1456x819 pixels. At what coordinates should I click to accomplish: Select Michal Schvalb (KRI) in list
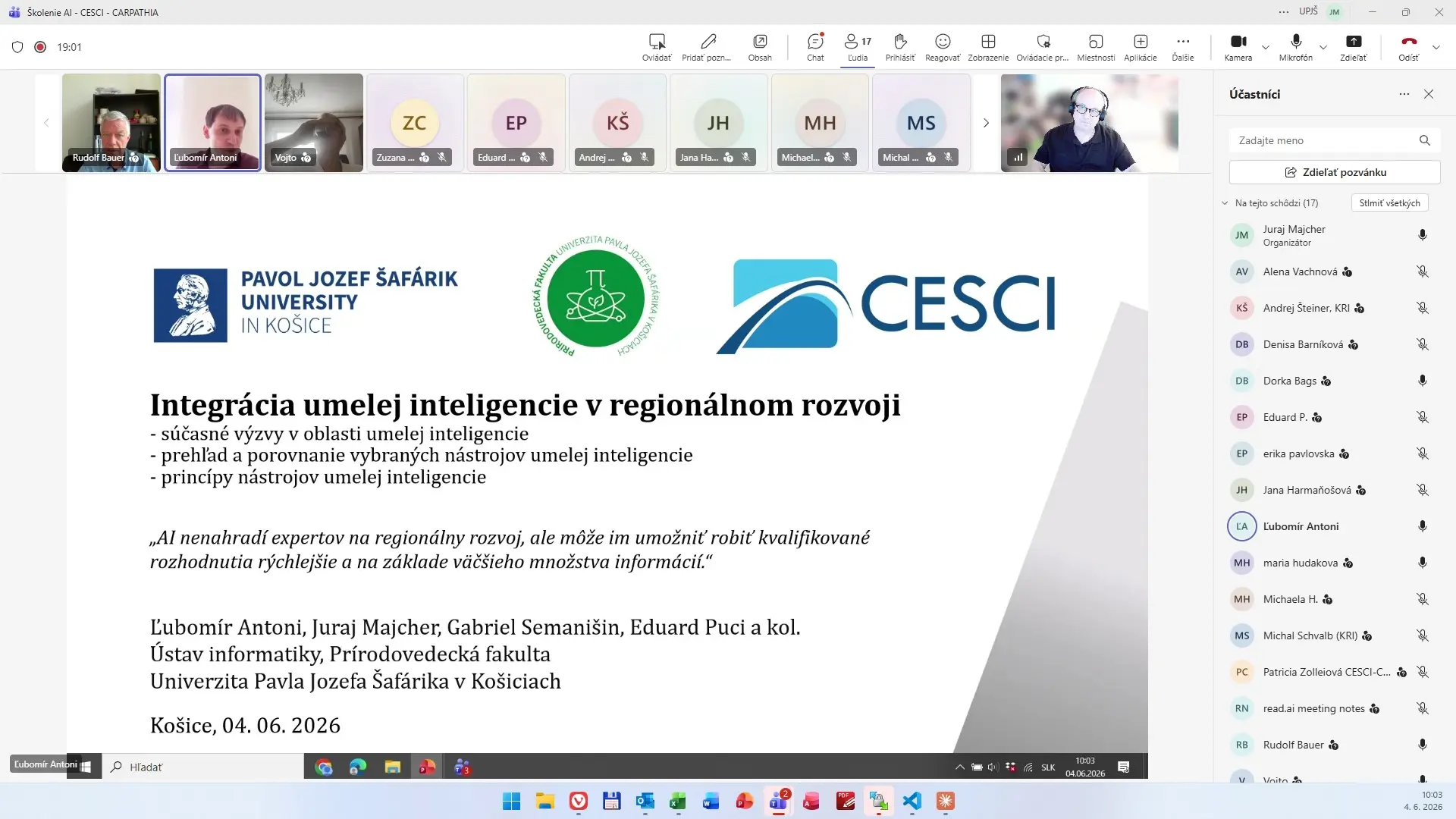[x=1333, y=635]
